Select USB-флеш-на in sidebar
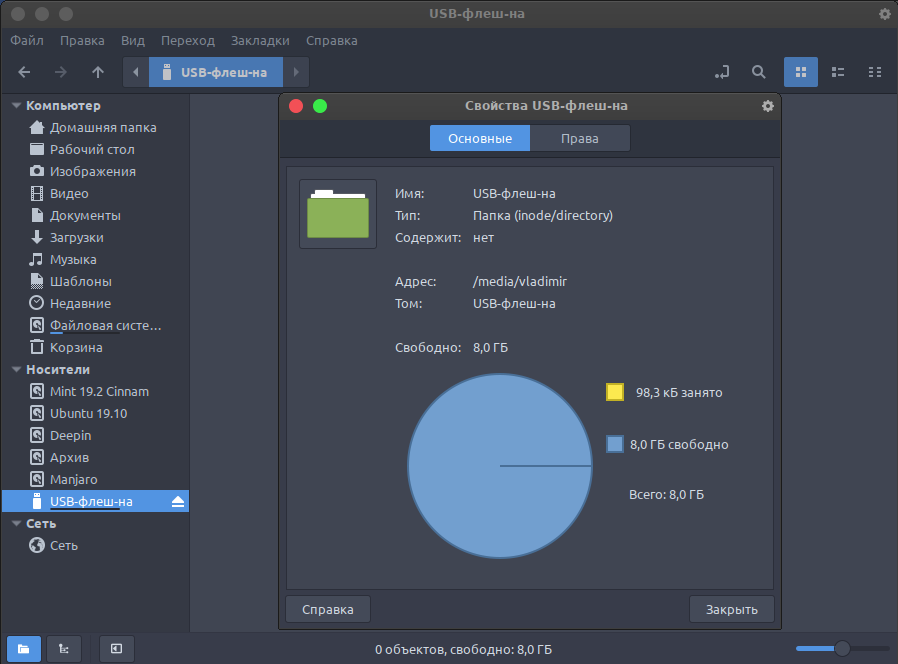 (95, 501)
